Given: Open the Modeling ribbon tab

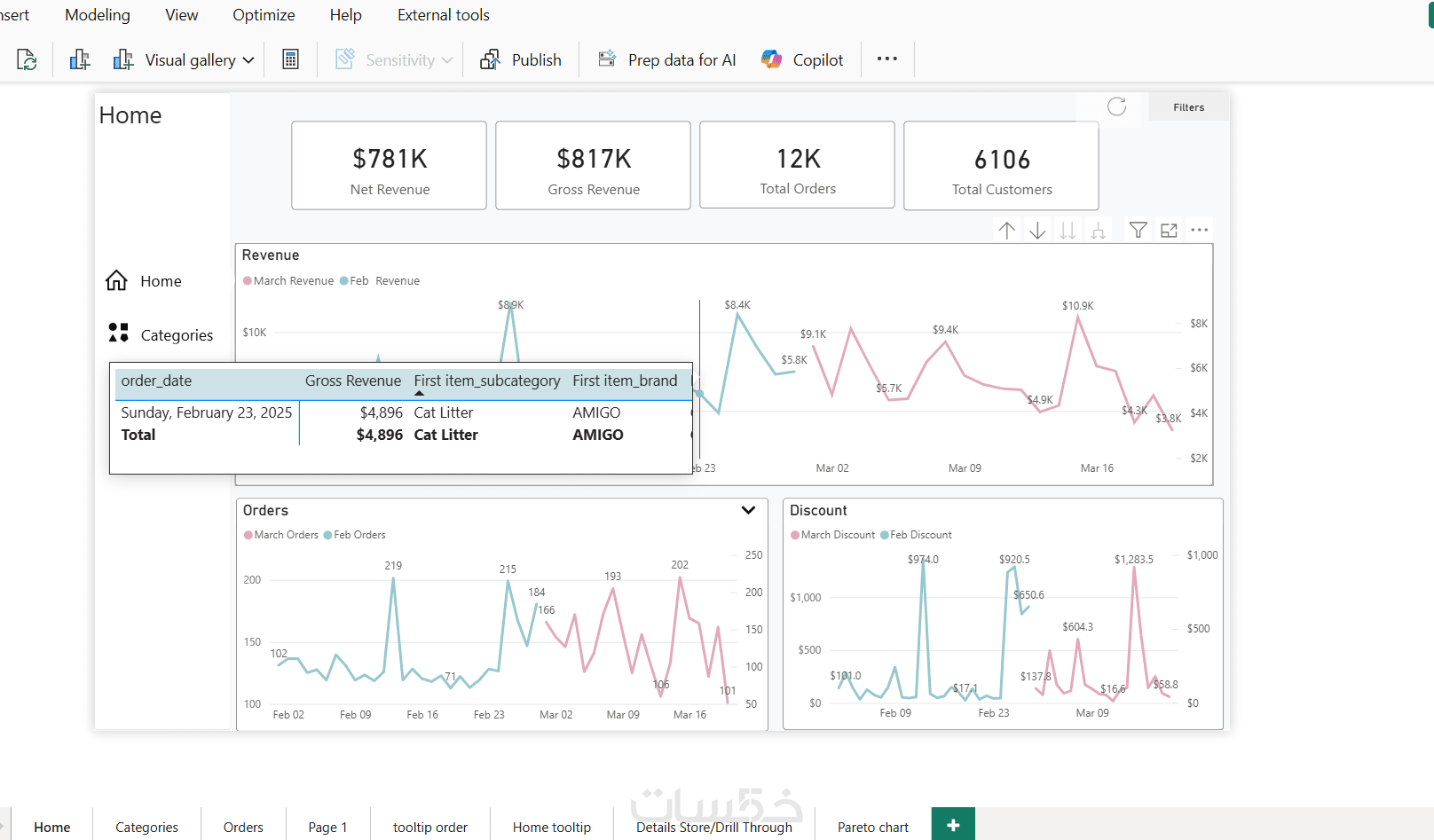Looking at the screenshot, I should coord(98,15).
